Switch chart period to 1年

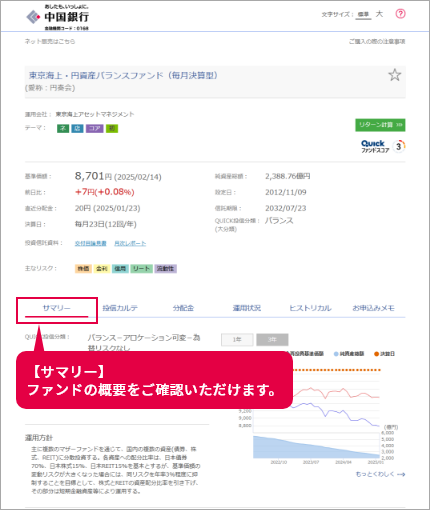pyautogui.click(x=237, y=340)
